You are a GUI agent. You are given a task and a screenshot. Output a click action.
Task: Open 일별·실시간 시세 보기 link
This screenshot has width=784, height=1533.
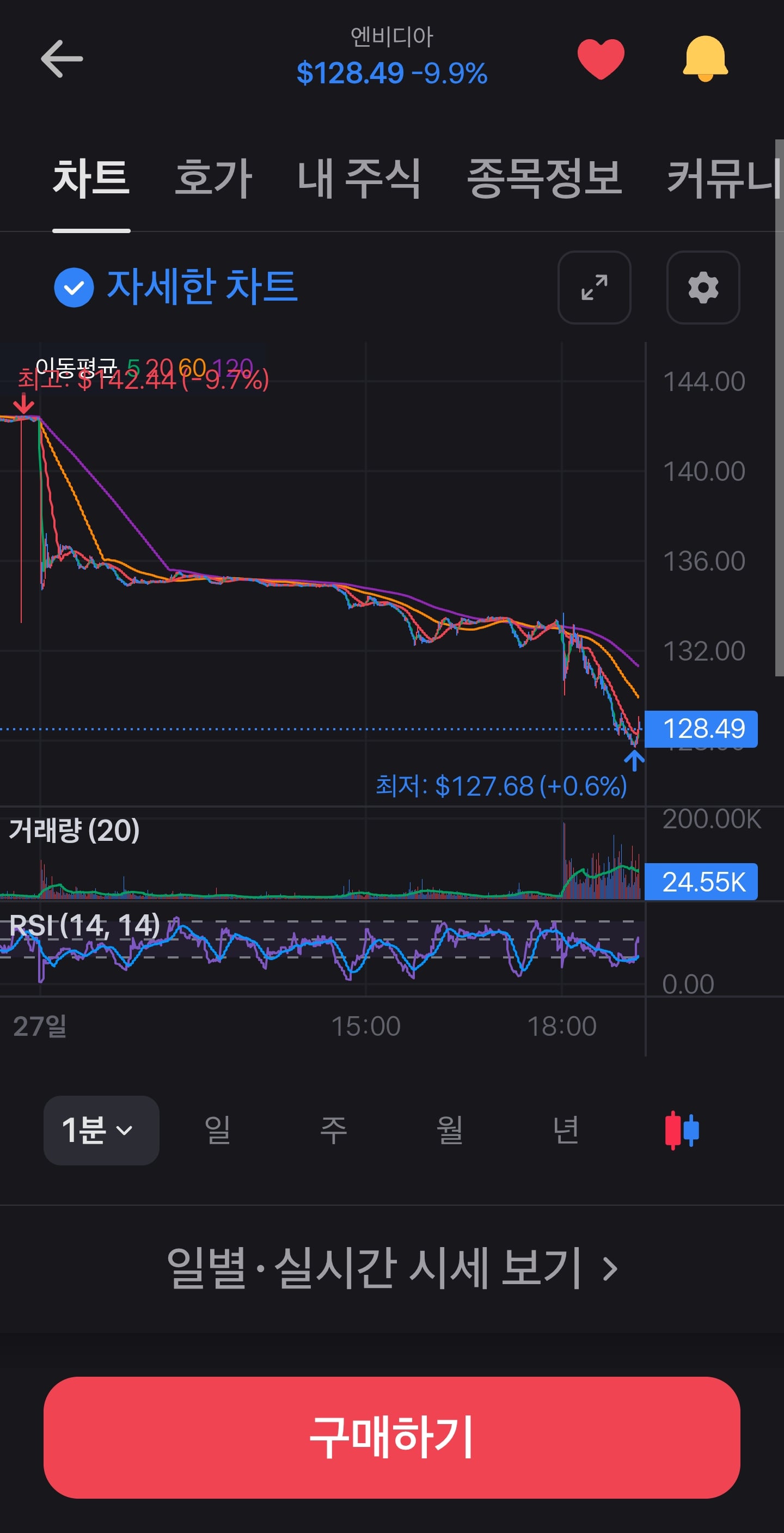pos(392,1268)
